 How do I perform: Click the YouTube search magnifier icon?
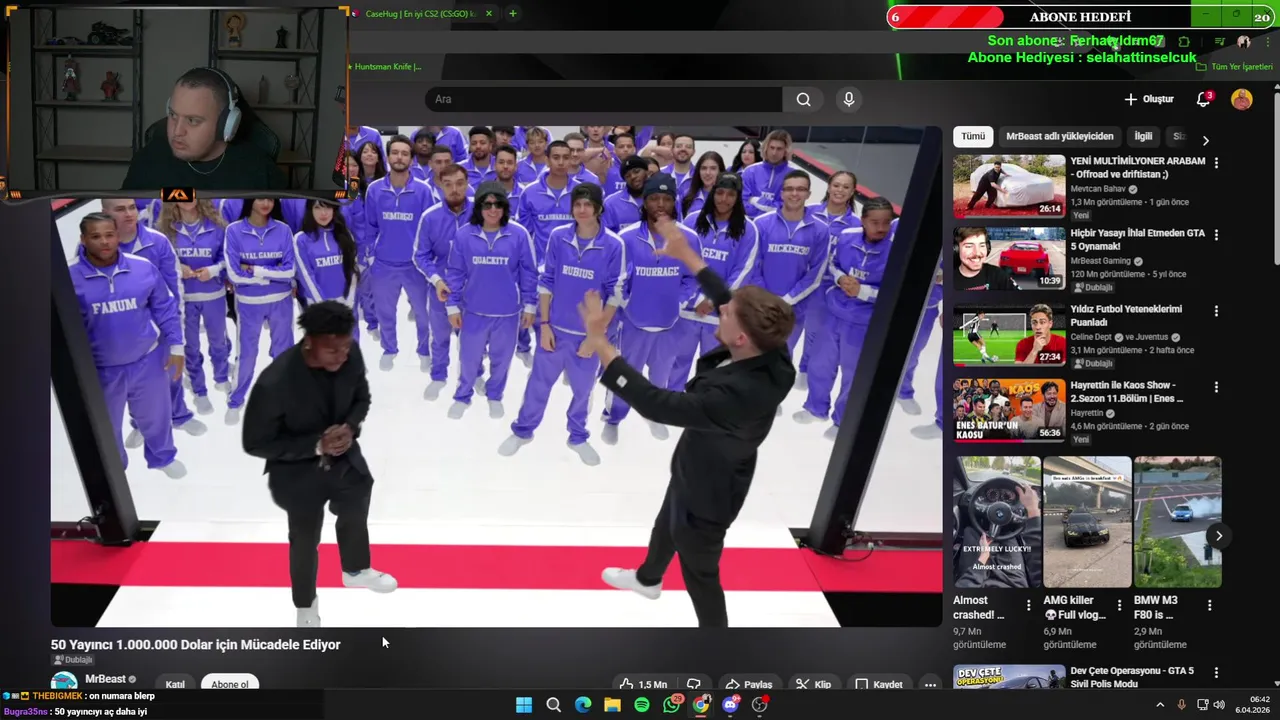click(803, 99)
